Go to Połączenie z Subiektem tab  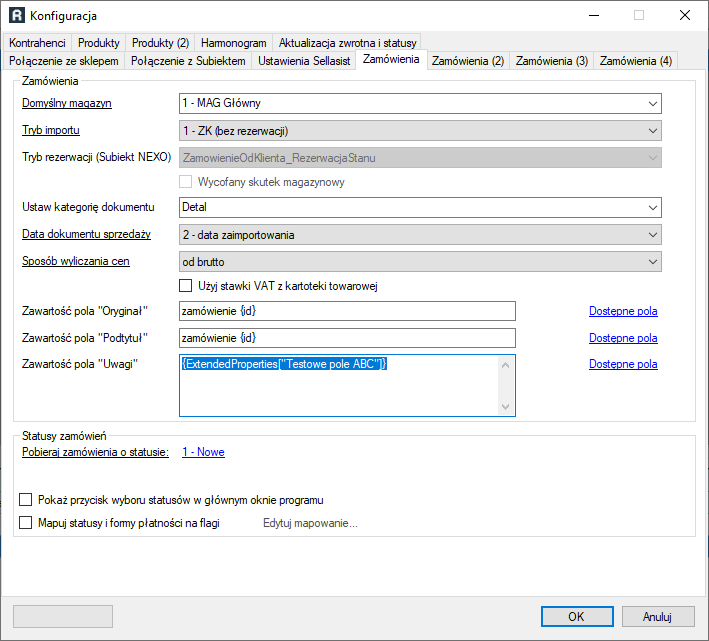click(188, 61)
